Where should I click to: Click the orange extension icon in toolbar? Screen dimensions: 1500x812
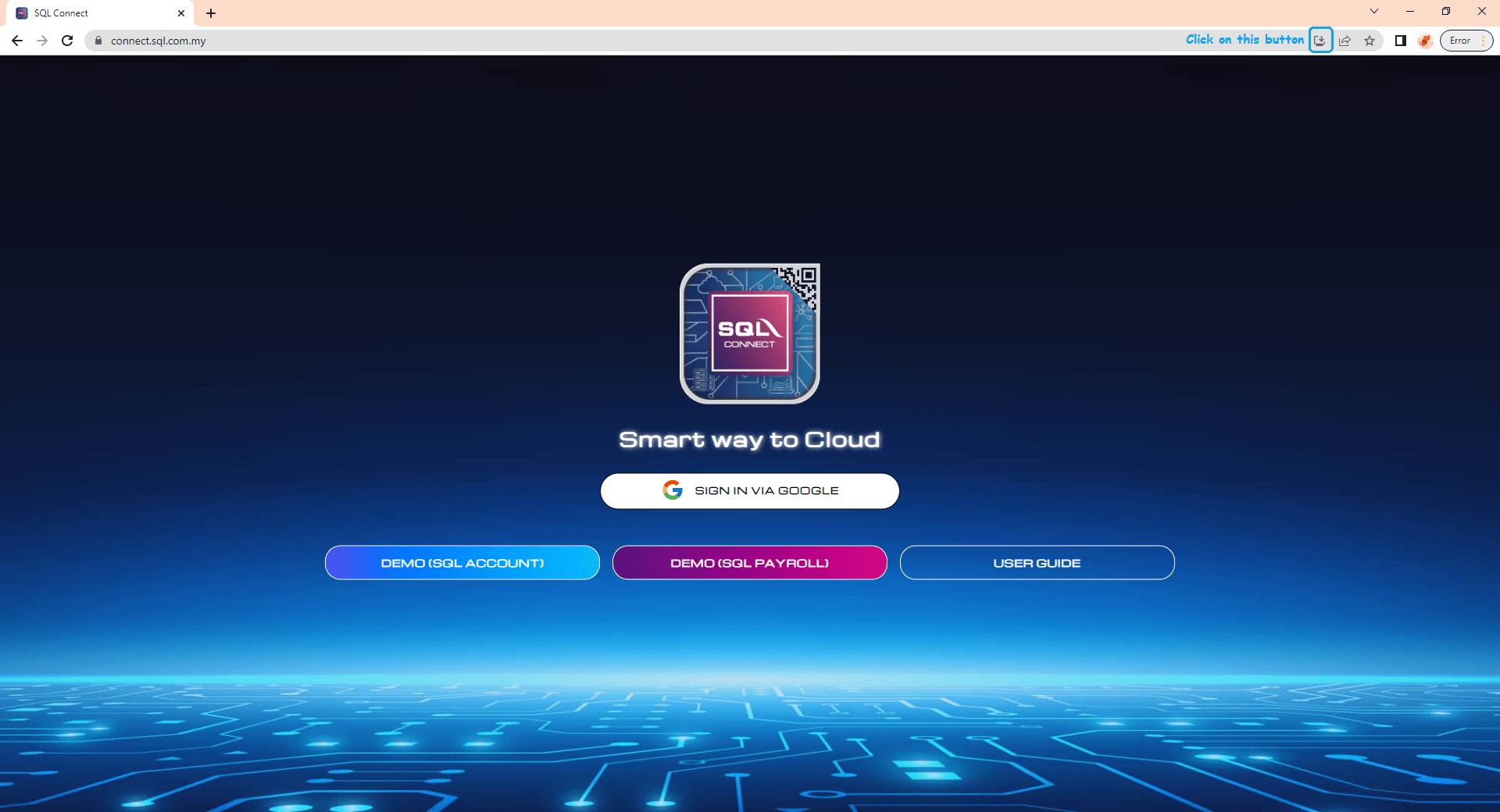(x=1425, y=41)
